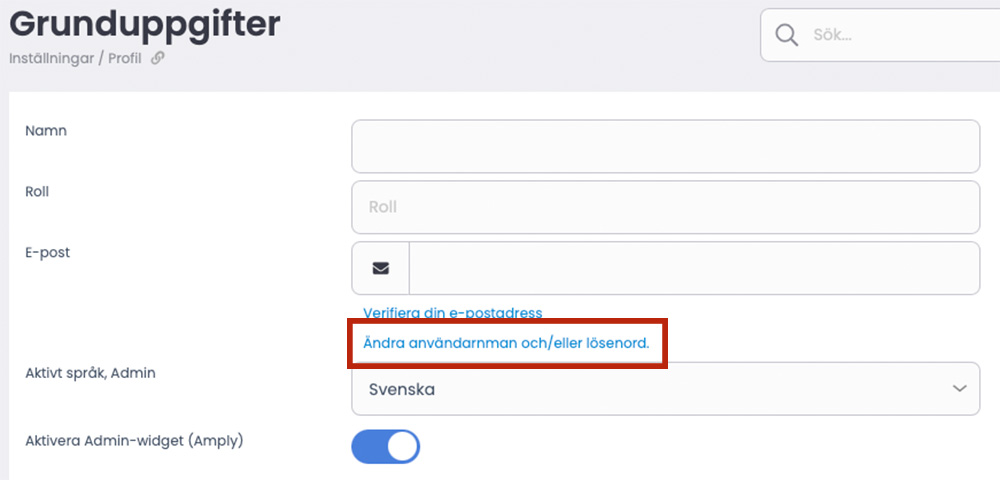Click the magnifying glass search icon
Image resolution: width=1000 pixels, height=480 pixels.
tap(787, 35)
